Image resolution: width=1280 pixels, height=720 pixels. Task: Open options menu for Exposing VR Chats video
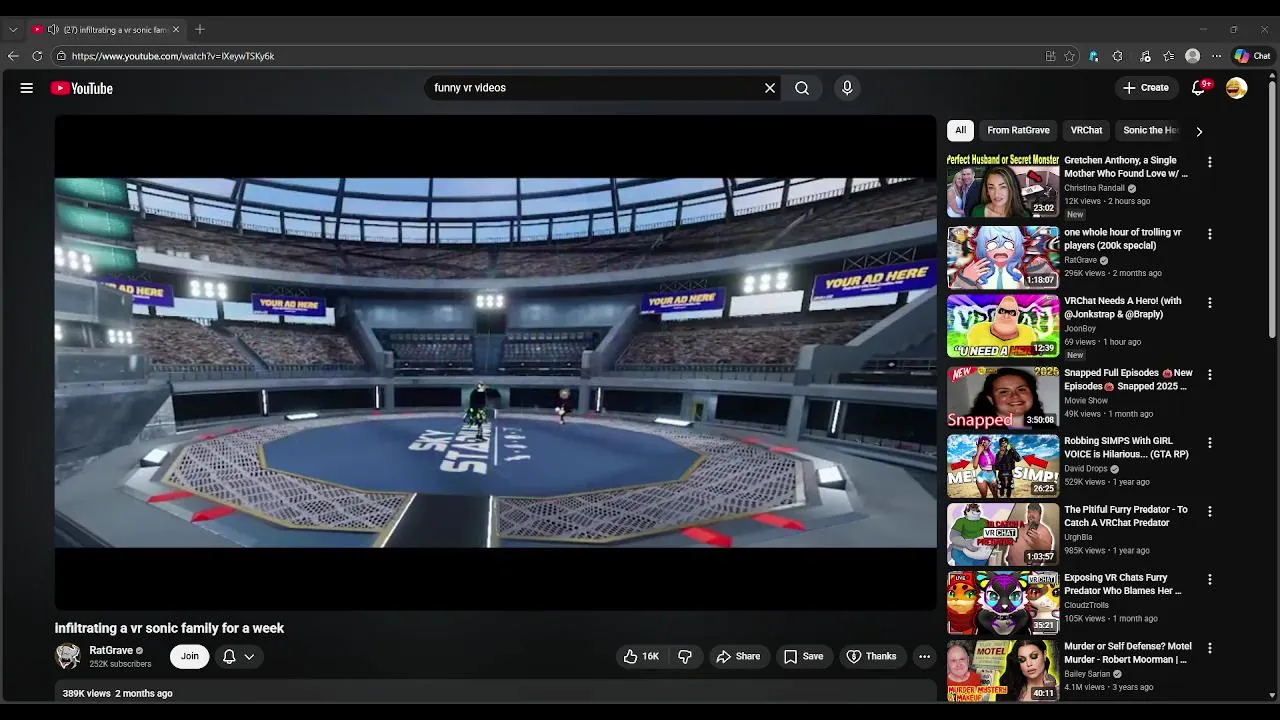[1209, 579]
